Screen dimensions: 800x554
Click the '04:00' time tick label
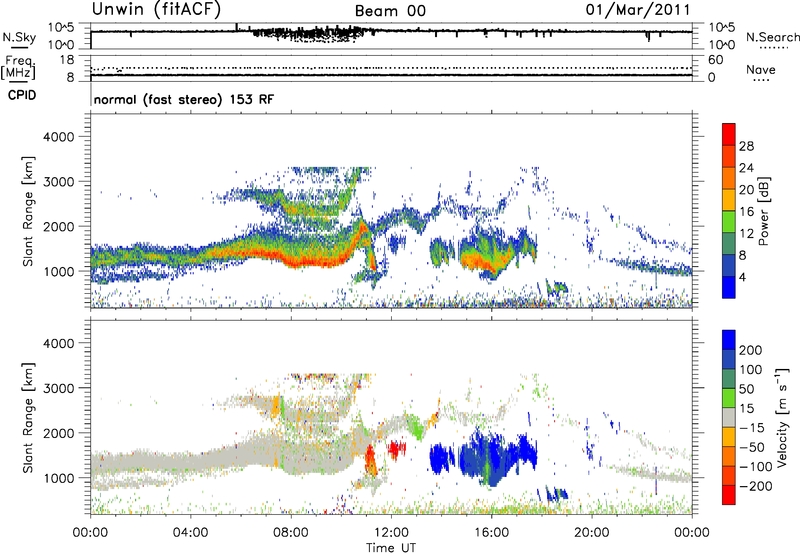190,533
